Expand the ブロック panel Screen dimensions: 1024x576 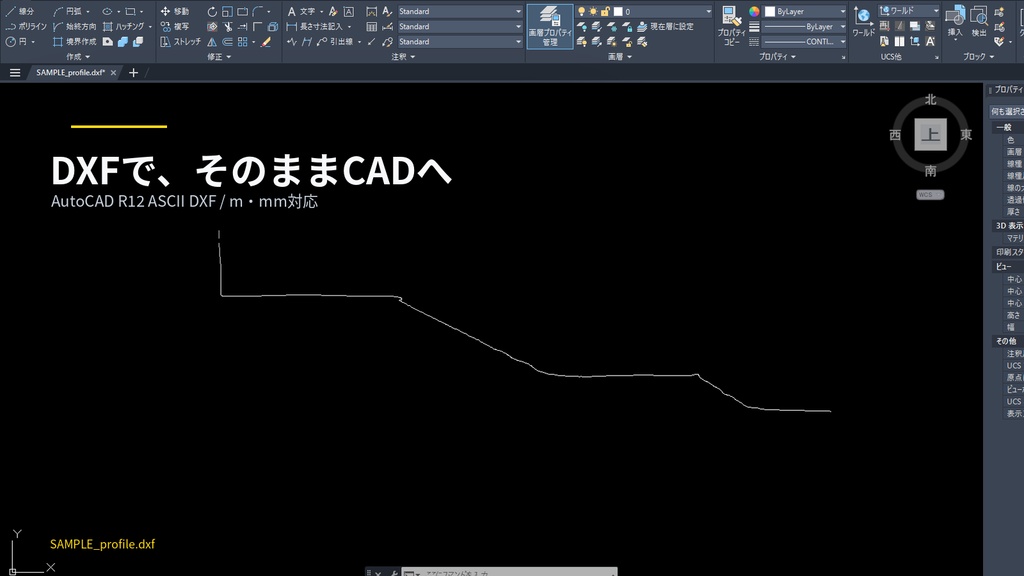[x=978, y=57]
